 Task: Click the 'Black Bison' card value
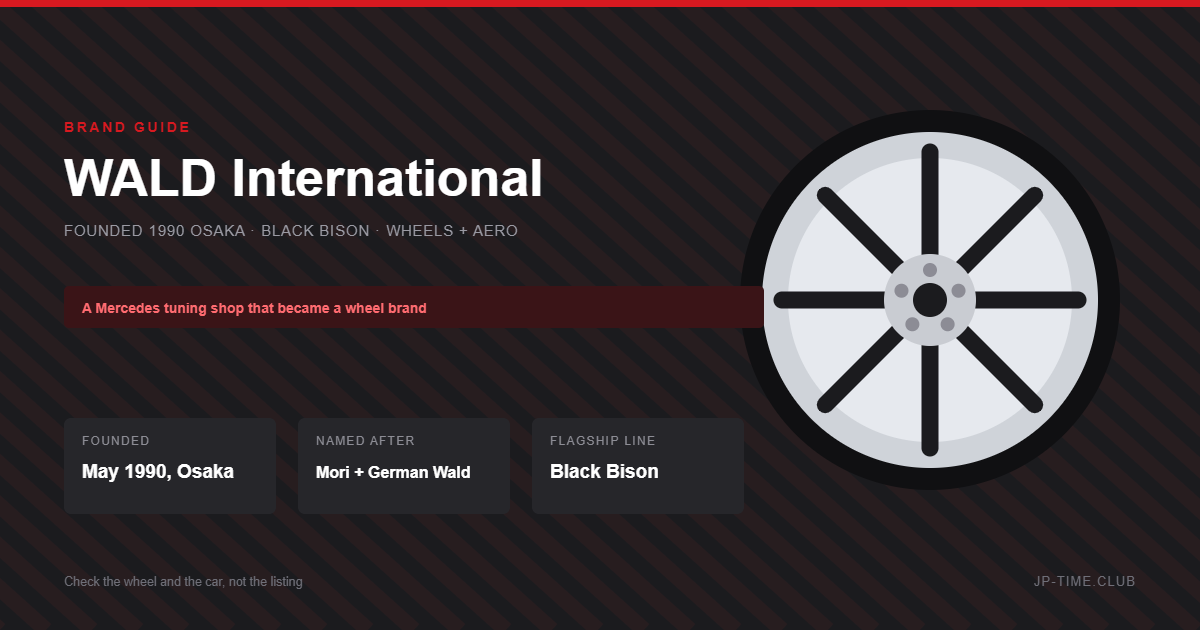coord(604,472)
